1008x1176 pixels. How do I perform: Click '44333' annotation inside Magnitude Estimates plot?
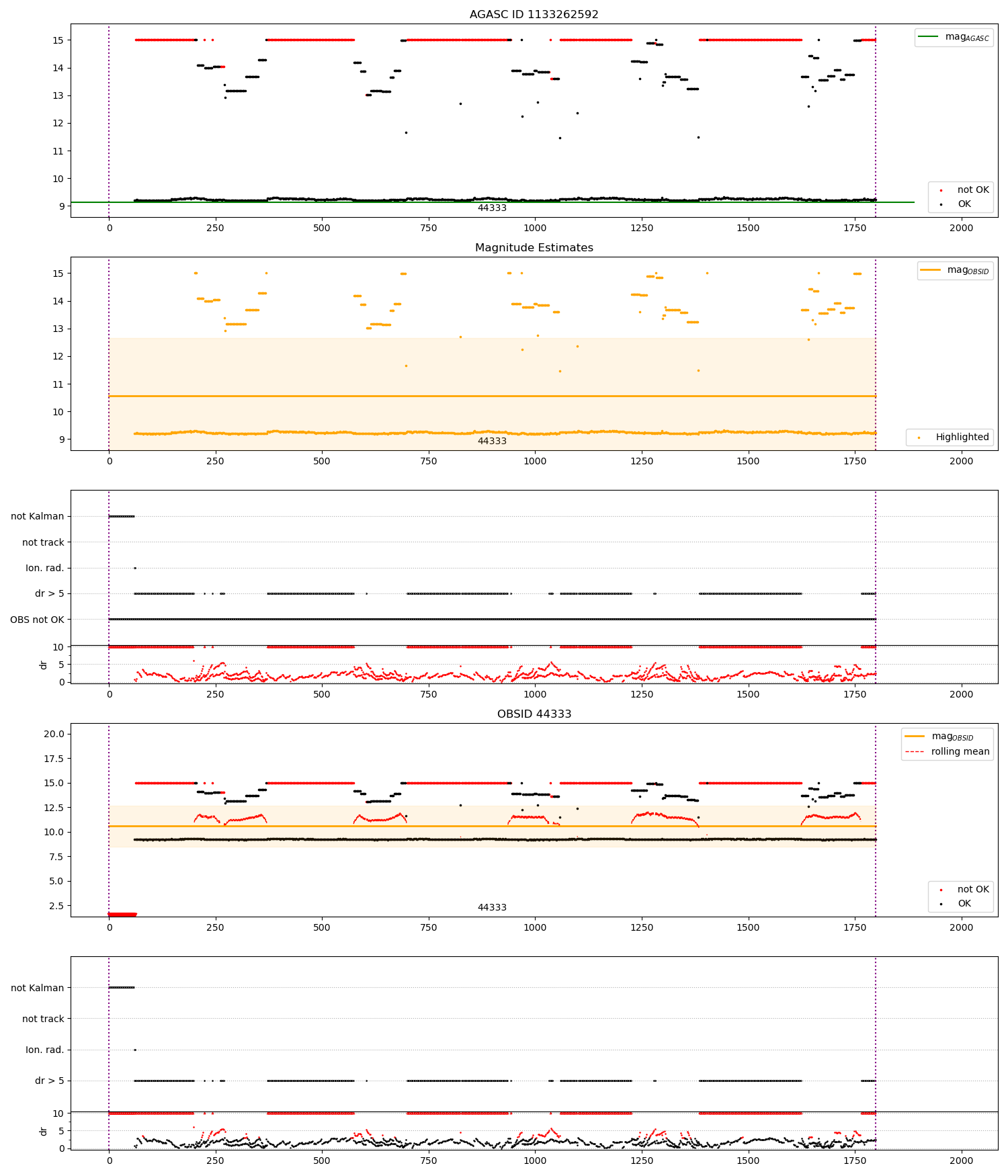(x=492, y=441)
